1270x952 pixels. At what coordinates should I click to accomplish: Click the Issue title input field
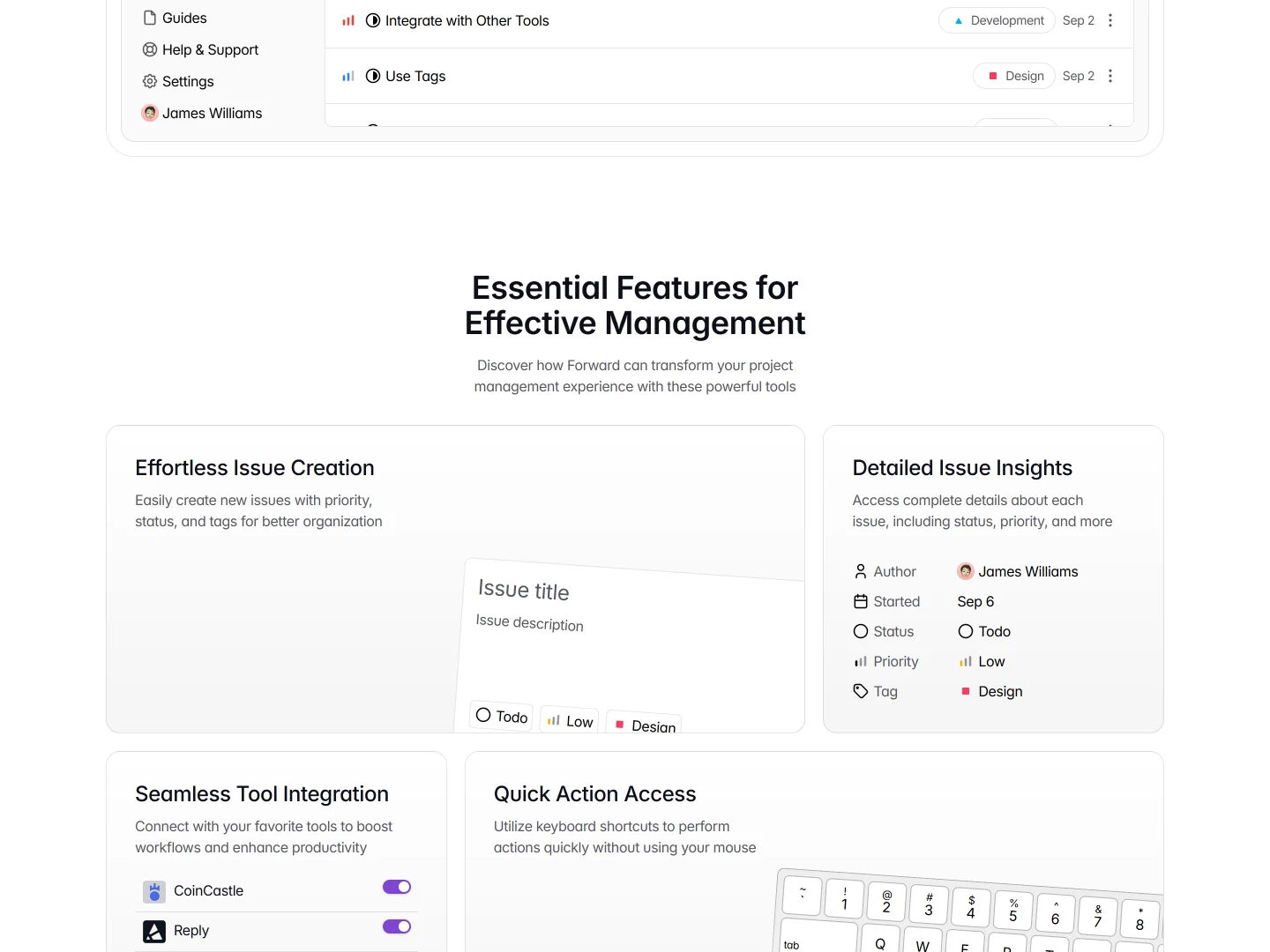(x=524, y=590)
